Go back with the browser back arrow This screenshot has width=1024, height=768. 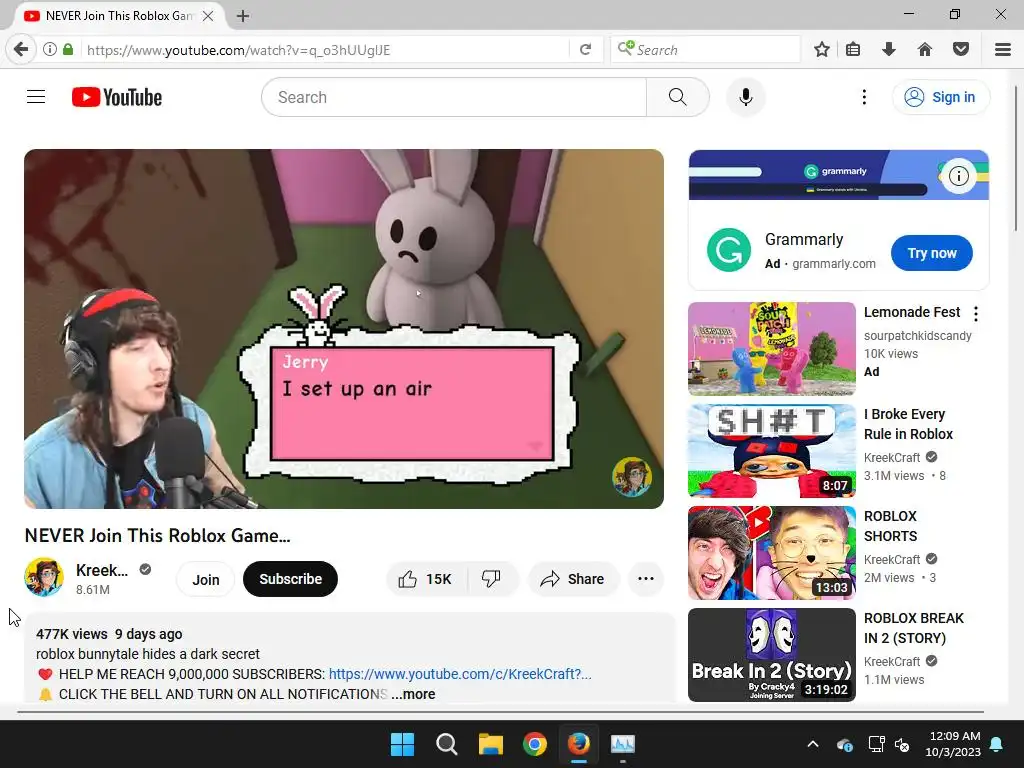click(x=21, y=50)
